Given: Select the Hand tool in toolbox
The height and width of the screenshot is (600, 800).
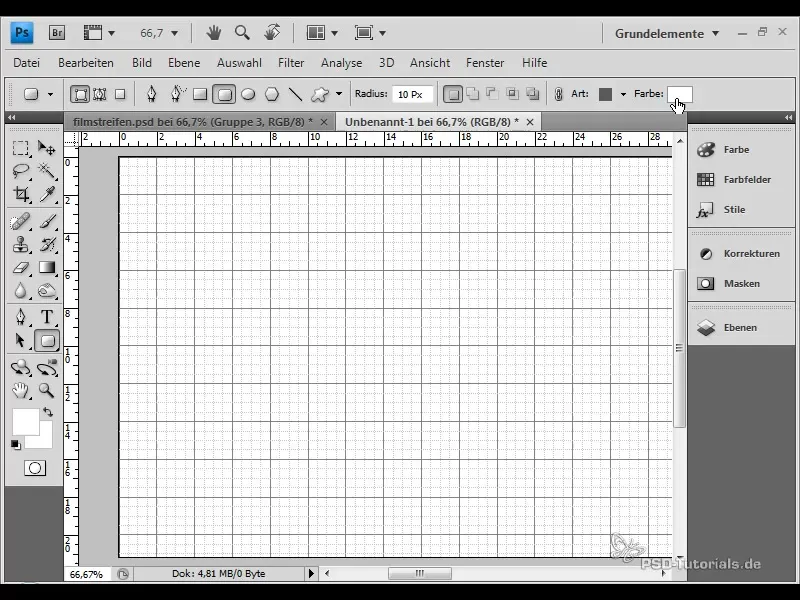Looking at the screenshot, I should click(x=20, y=391).
